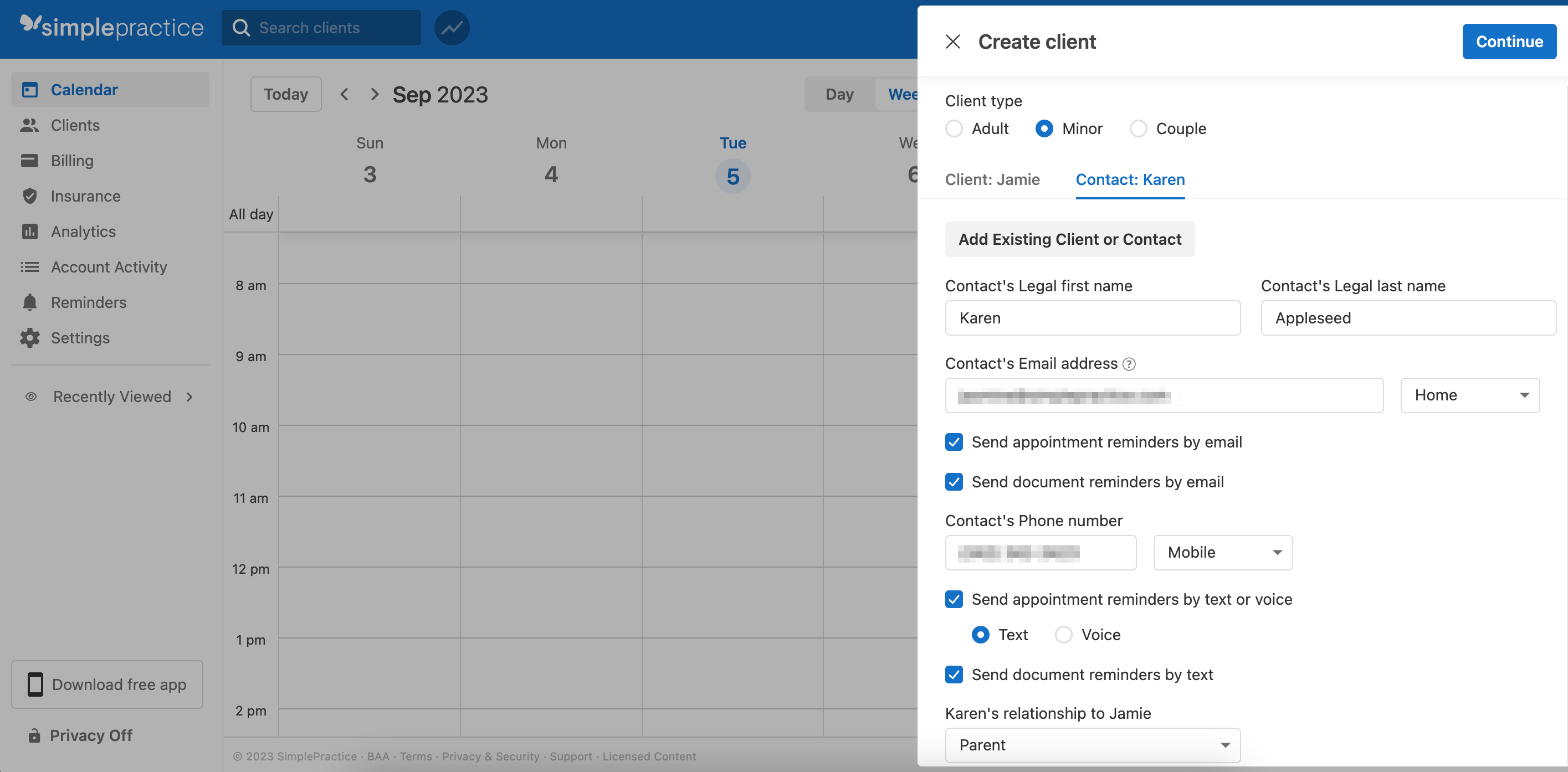Image resolution: width=1568 pixels, height=772 pixels.
Task: Open the help tooltip next to Contact's Email address
Action: (x=1129, y=364)
